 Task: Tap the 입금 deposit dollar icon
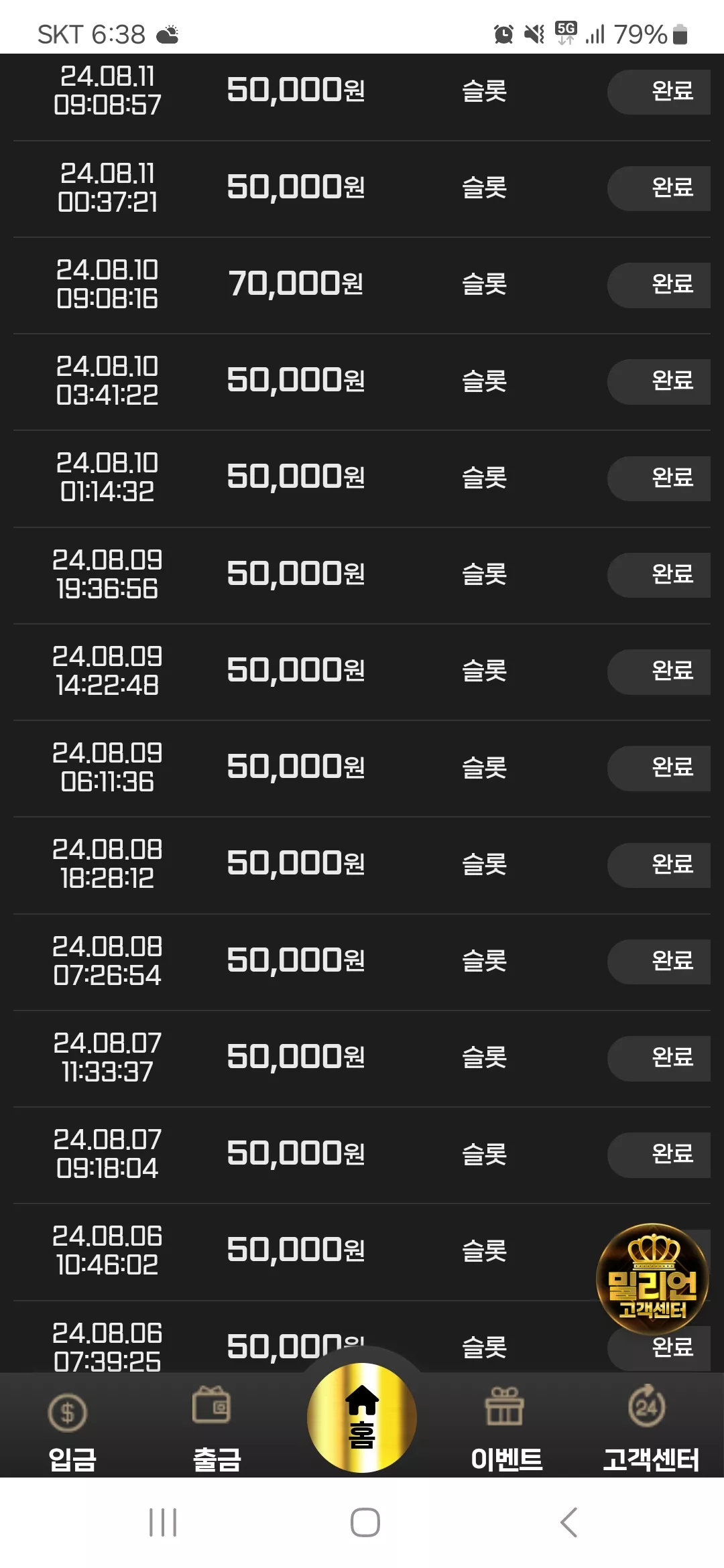(x=68, y=1413)
